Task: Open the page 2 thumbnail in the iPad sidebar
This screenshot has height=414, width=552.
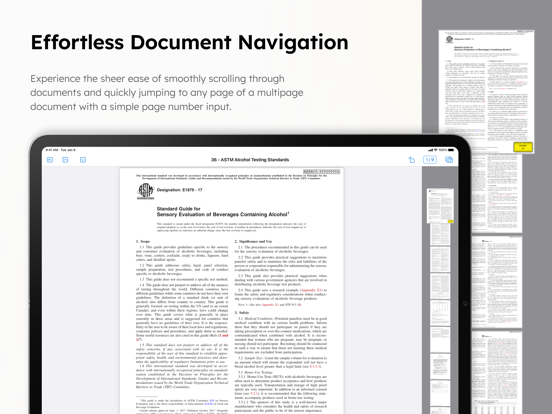Action: (440, 234)
